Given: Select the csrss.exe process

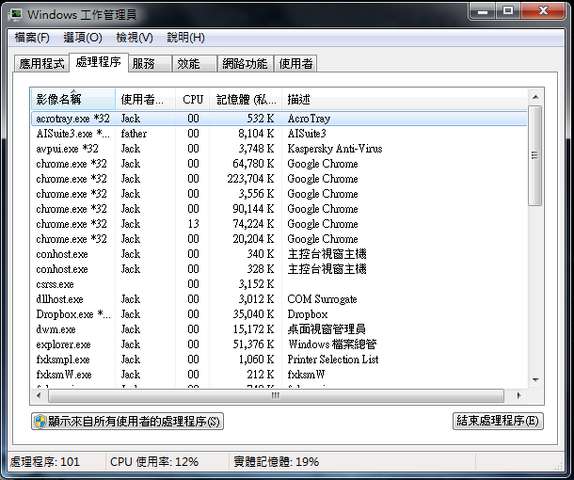Looking at the screenshot, I should [x=279, y=284].
